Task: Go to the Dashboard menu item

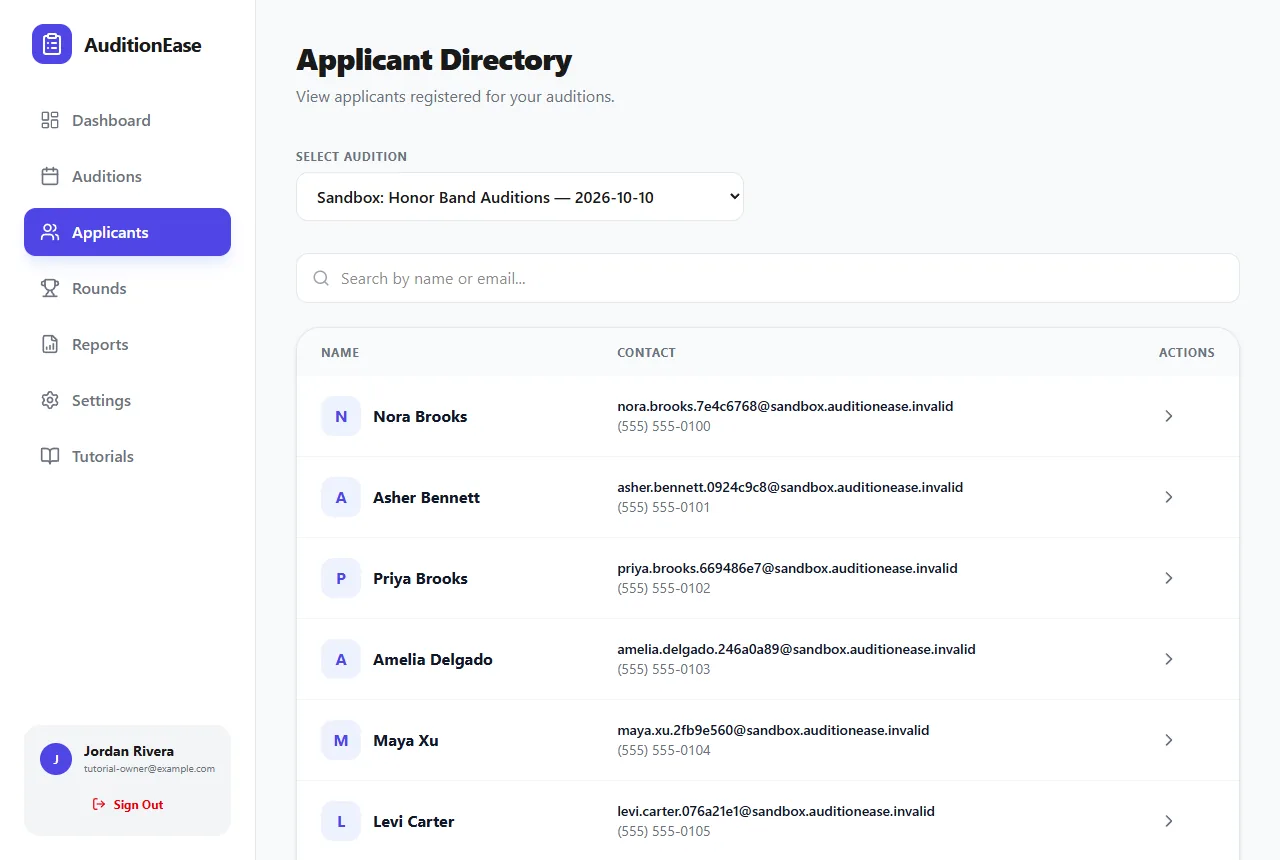Action: (x=127, y=120)
